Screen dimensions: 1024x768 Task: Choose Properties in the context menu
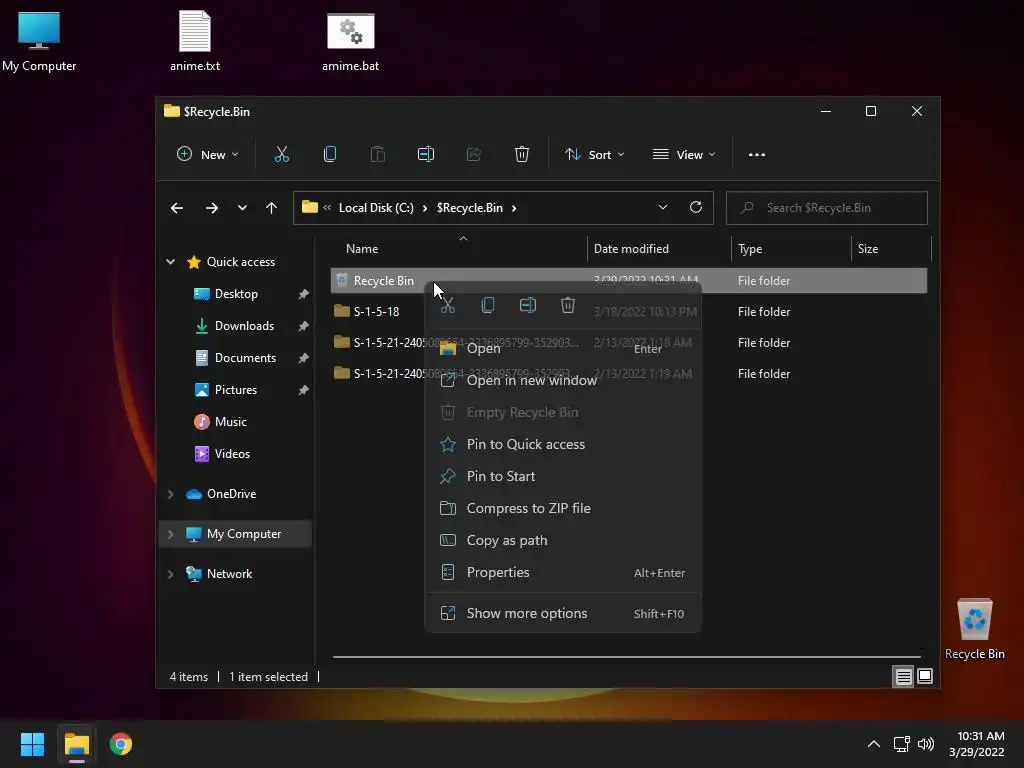tap(563, 573)
